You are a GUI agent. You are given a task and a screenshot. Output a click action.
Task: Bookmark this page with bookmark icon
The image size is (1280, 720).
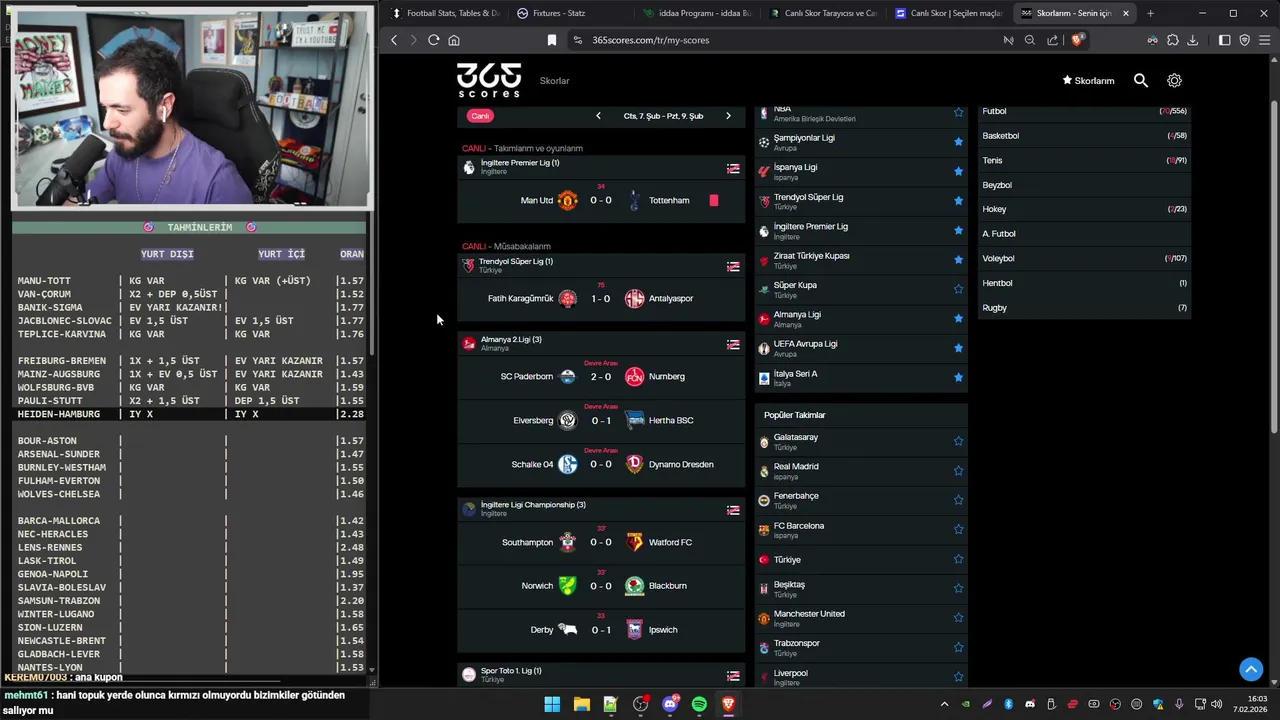[551, 40]
